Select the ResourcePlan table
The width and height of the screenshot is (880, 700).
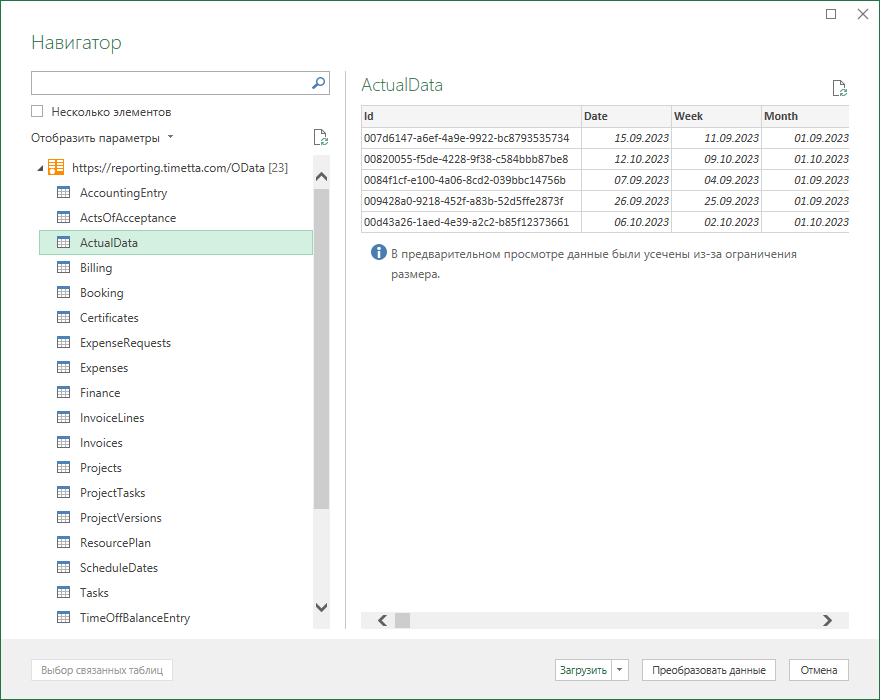[x=115, y=543]
